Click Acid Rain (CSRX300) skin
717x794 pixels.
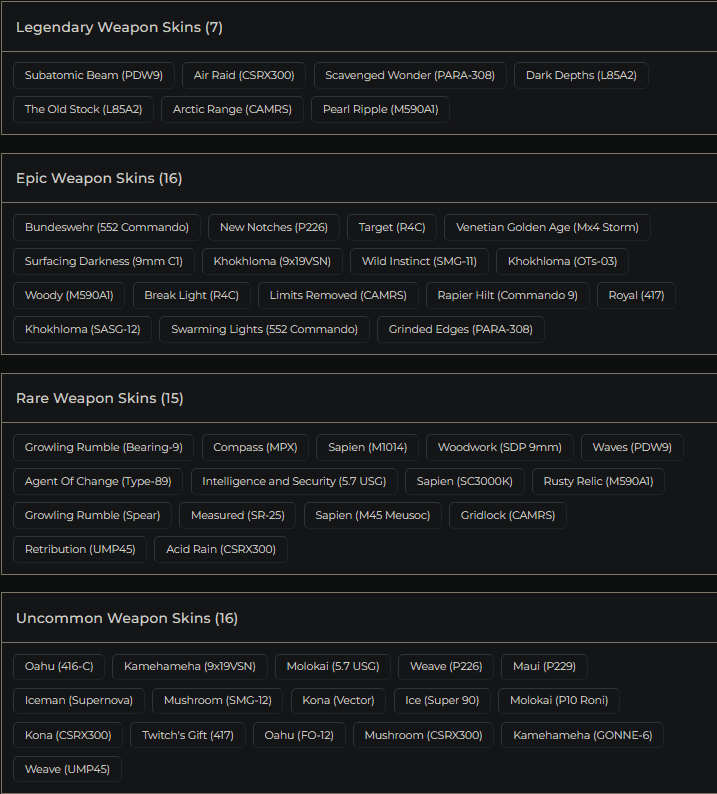point(221,549)
